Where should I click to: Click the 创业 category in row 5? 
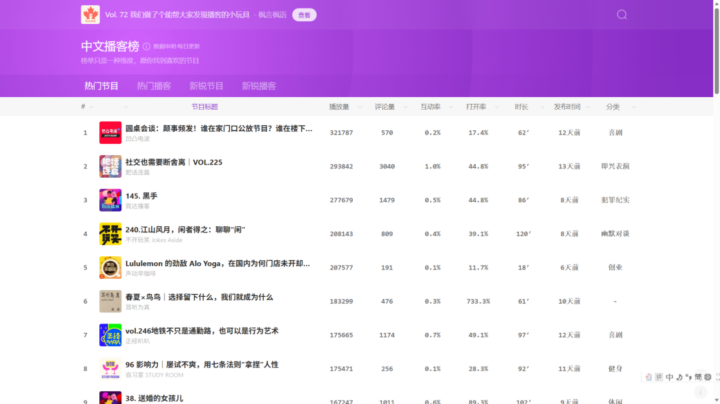615,268
